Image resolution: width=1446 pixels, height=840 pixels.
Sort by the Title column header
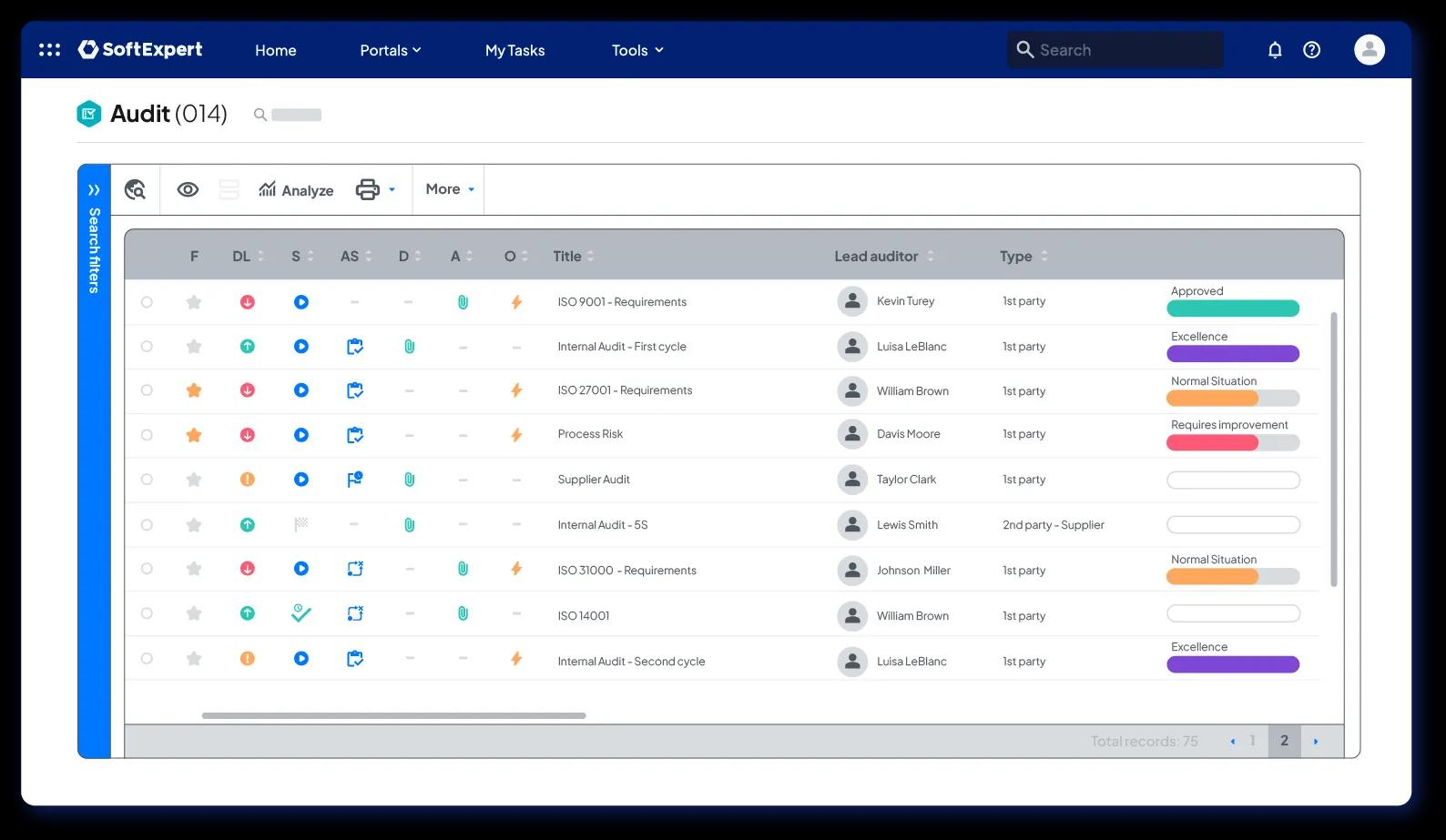click(x=574, y=257)
